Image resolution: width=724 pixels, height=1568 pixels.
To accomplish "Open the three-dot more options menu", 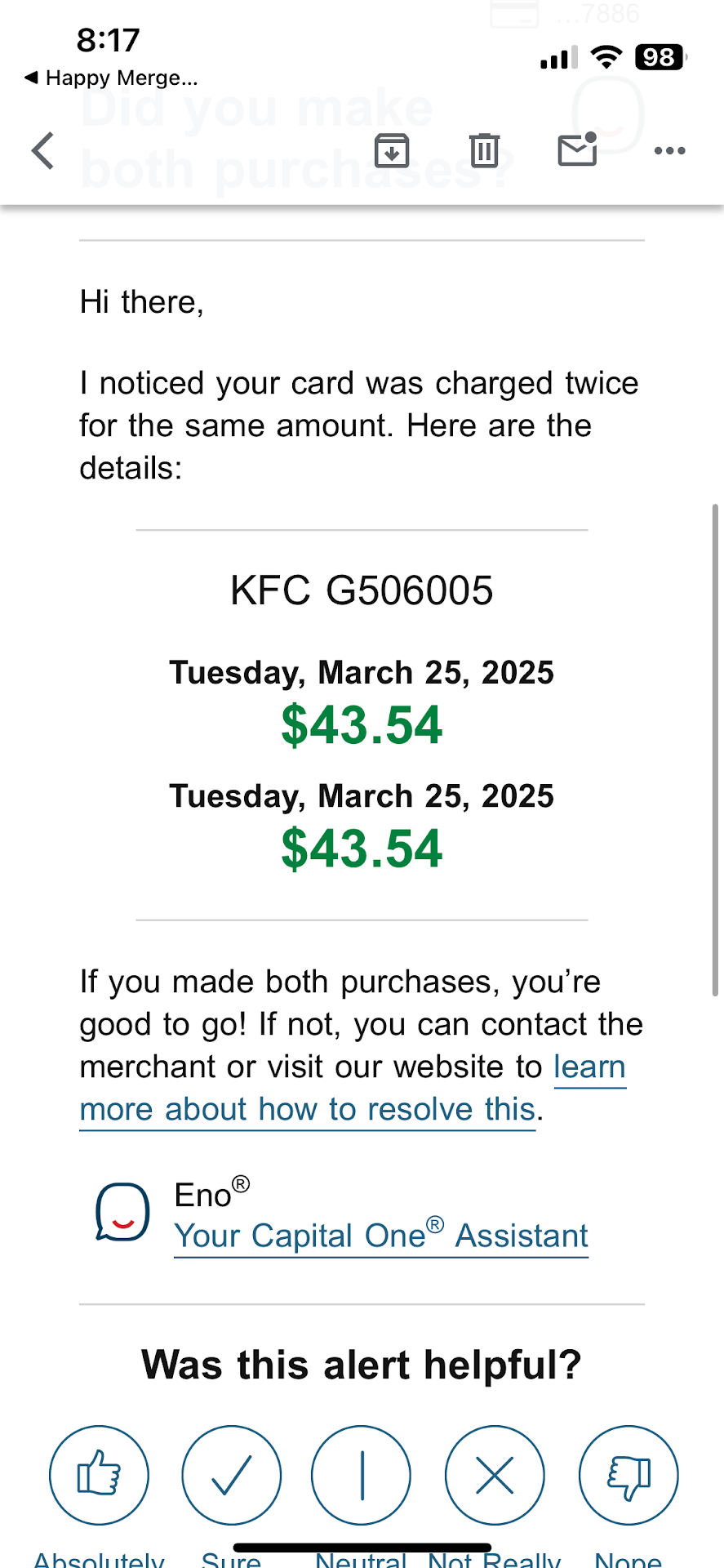I will pyautogui.click(x=669, y=151).
